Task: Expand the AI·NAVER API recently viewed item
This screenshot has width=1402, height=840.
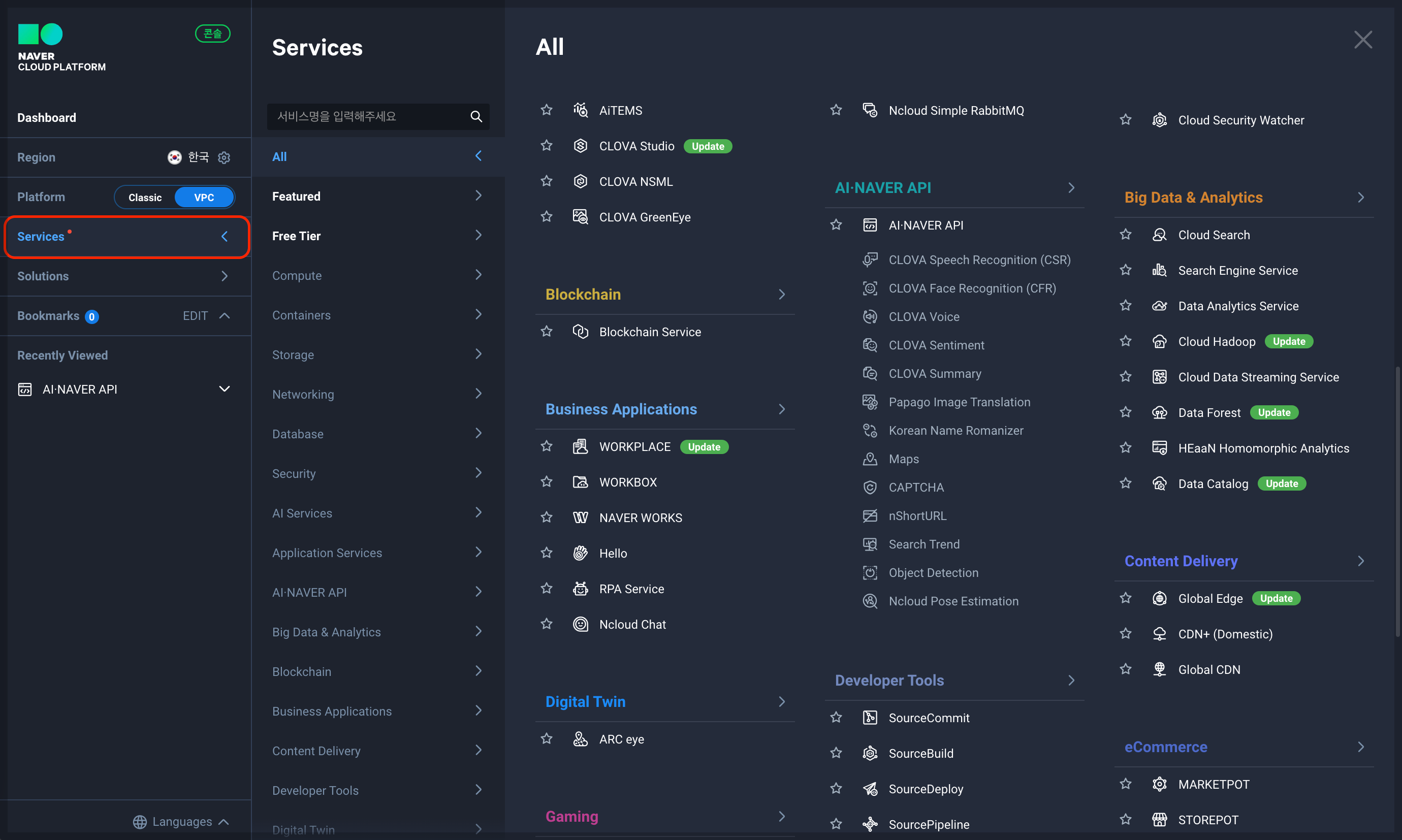Action: 224,389
